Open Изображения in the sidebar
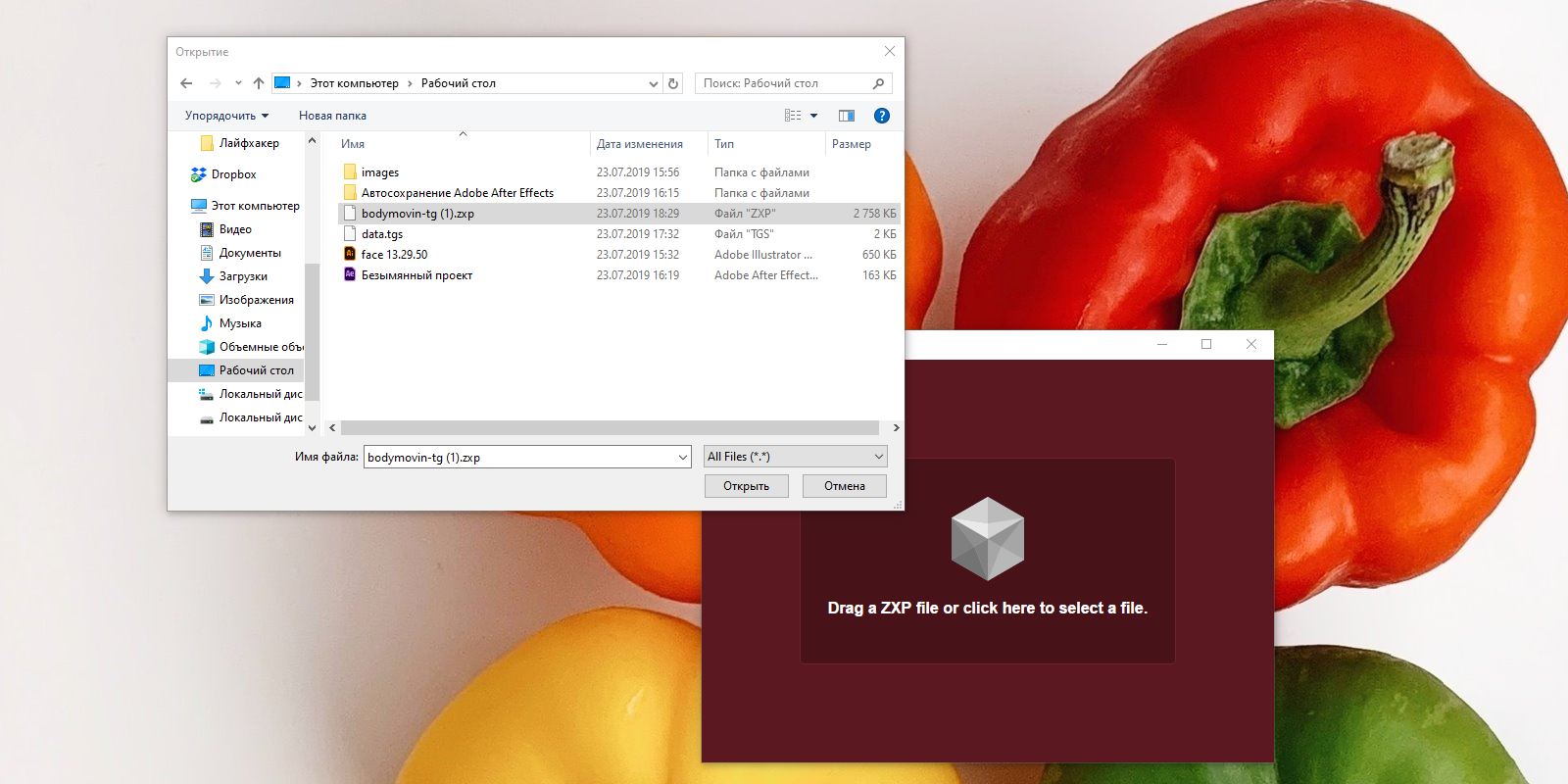Viewport: 1568px width, 784px height. [x=247, y=300]
